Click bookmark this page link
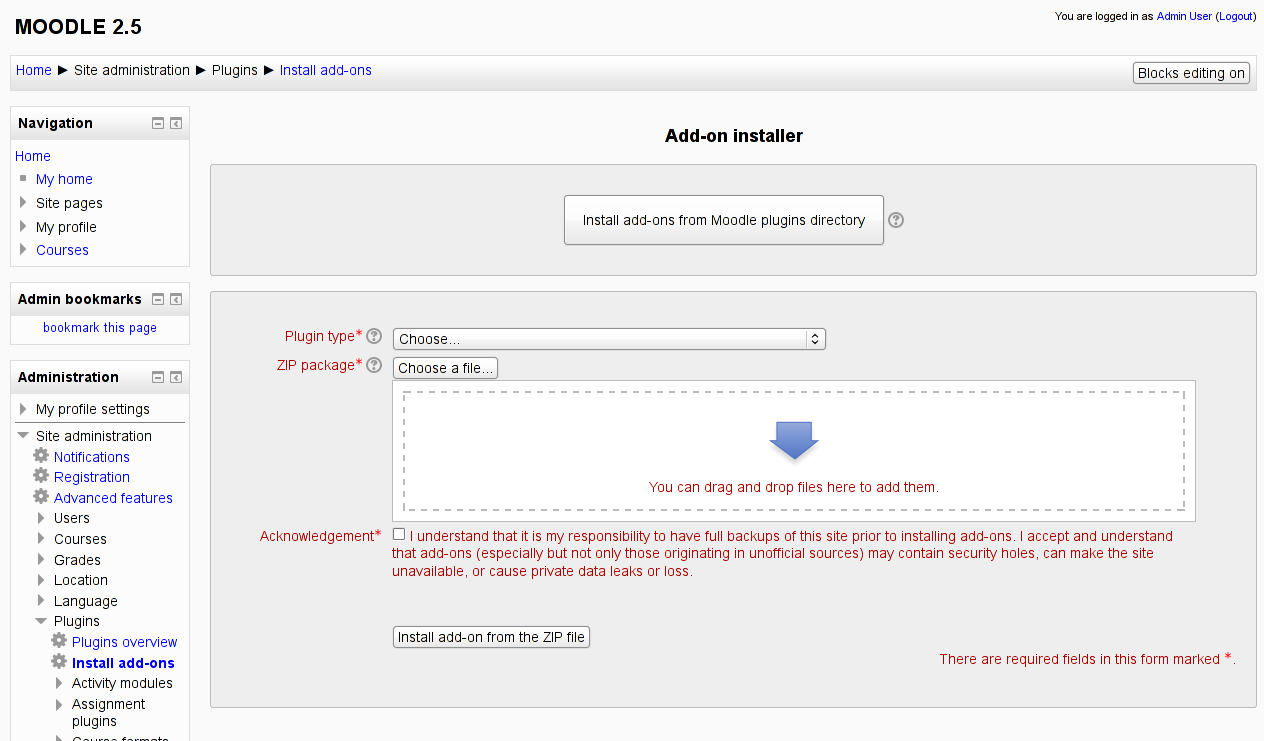 (x=100, y=328)
